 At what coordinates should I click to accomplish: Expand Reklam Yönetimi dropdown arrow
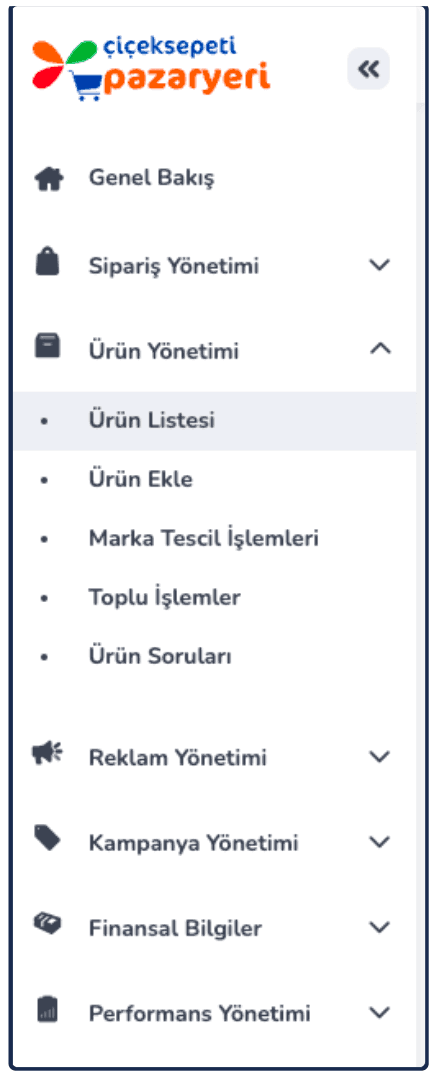[379, 757]
